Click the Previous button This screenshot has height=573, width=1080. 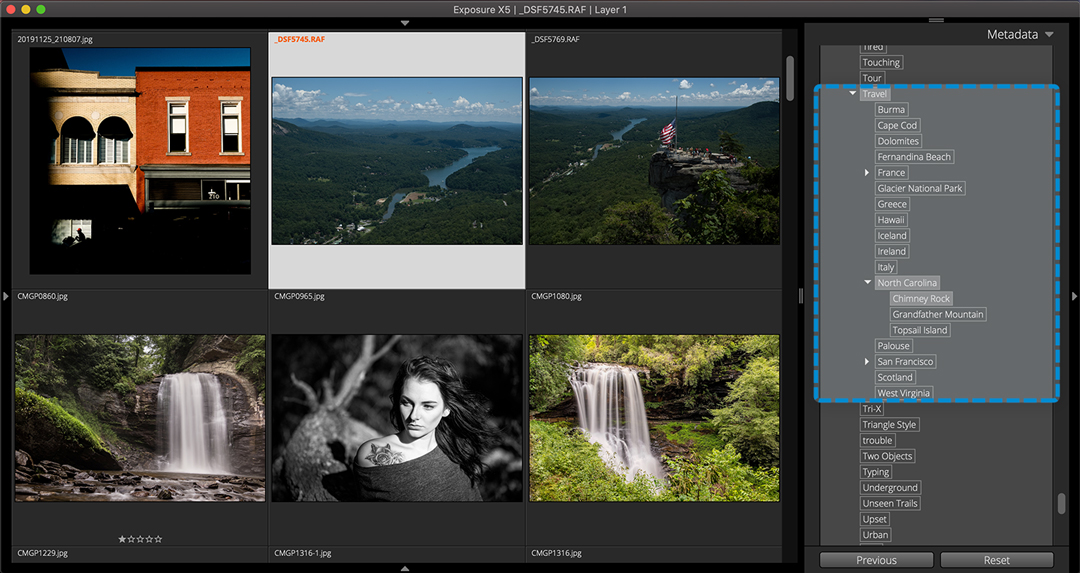pos(876,560)
